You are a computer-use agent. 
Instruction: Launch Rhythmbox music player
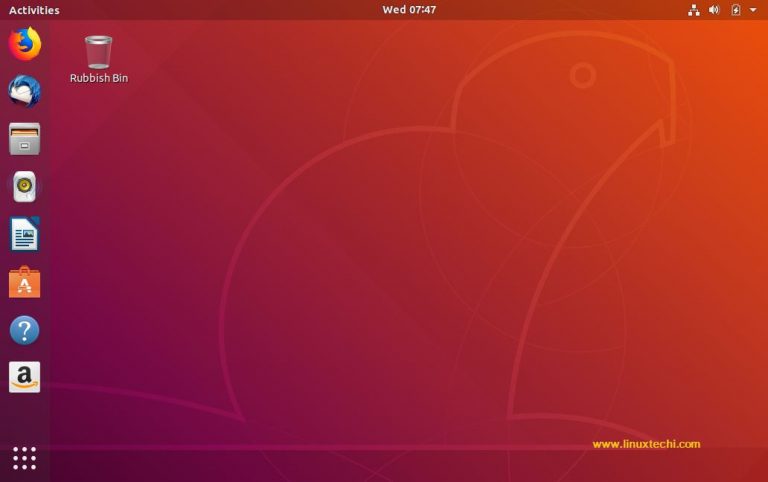24,187
